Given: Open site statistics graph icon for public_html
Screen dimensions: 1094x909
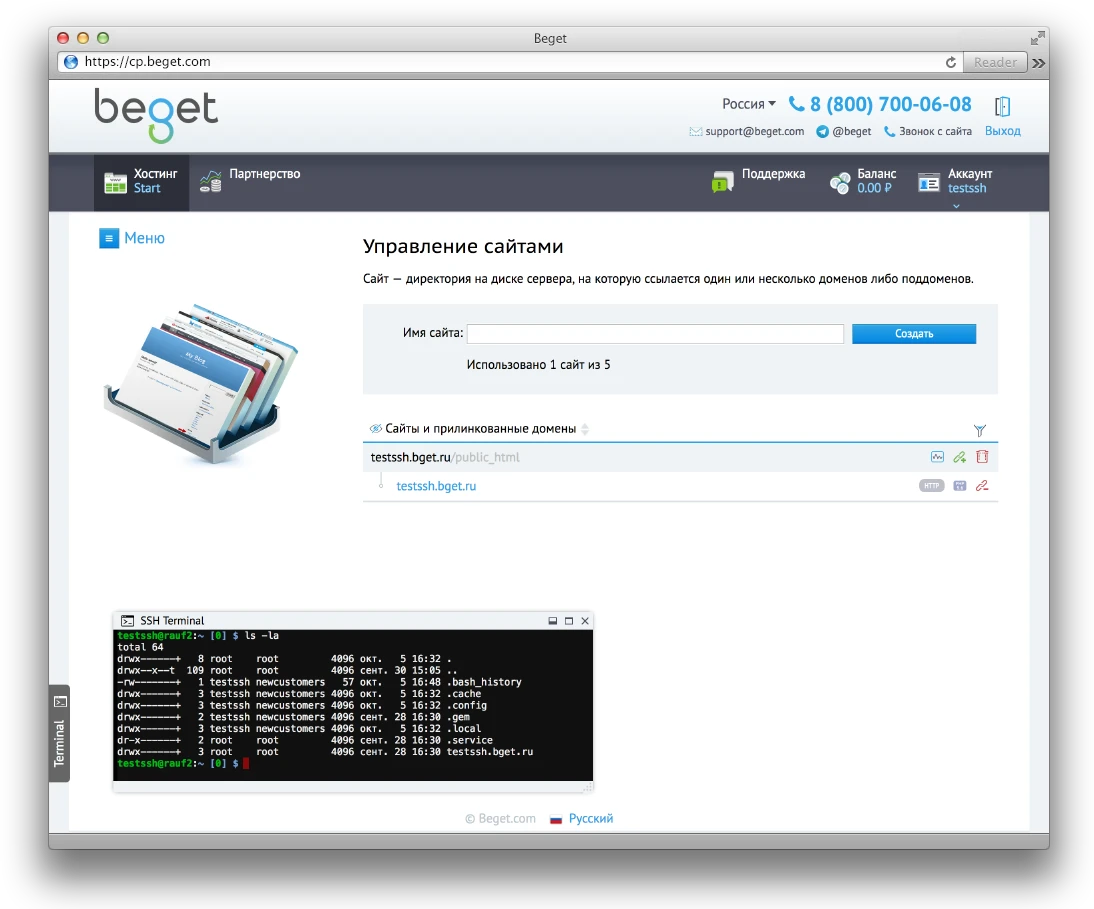Looking at the screenshot, I should (x=937, y=457).
